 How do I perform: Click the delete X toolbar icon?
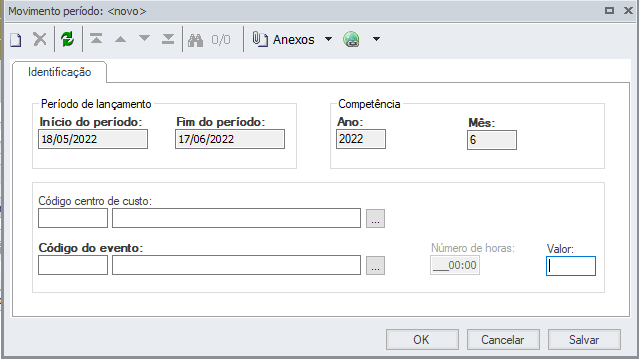pyautogui.click(x=40, y=40)
